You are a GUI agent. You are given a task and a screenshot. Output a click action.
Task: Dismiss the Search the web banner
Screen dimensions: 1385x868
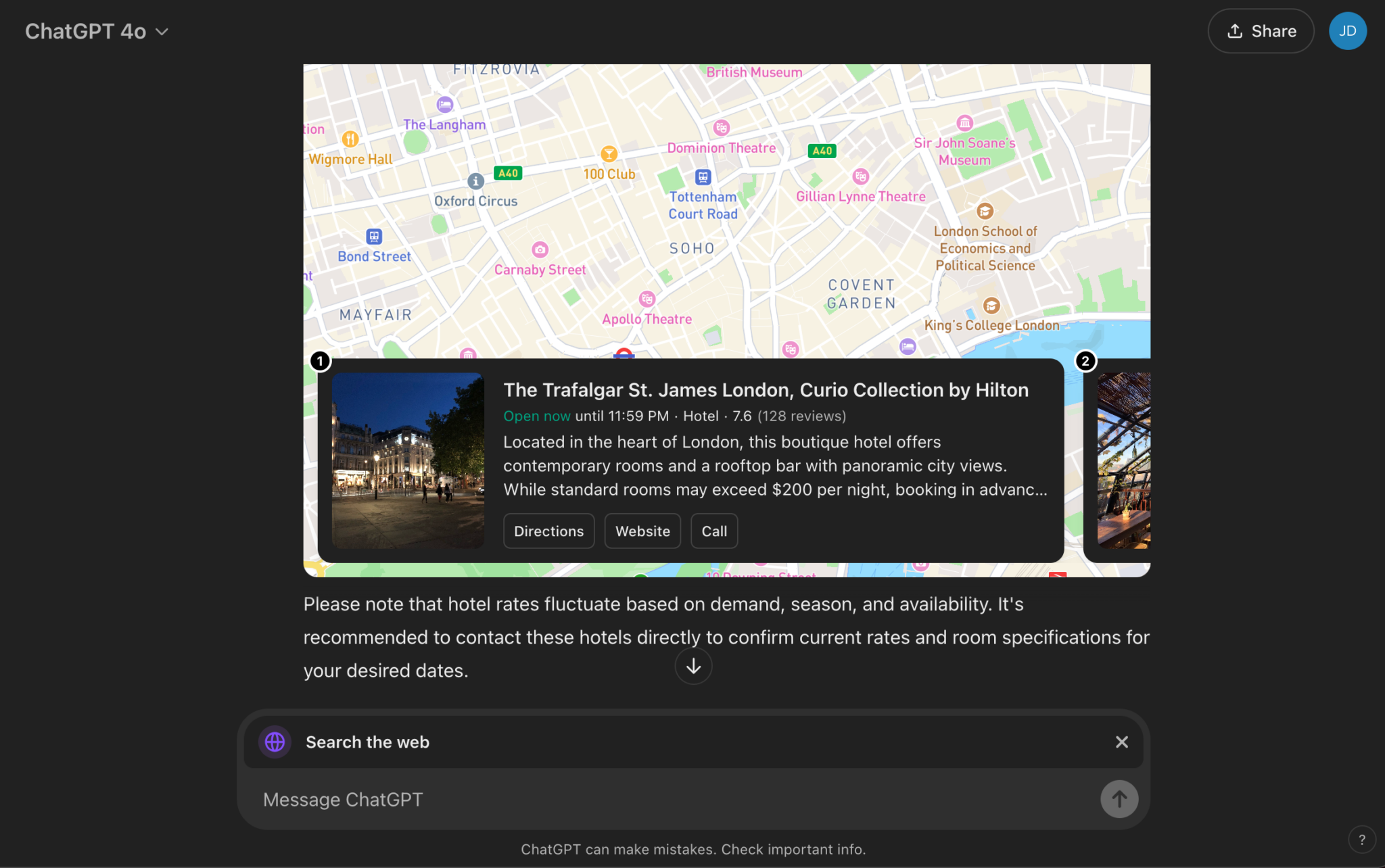(1121, 742)
